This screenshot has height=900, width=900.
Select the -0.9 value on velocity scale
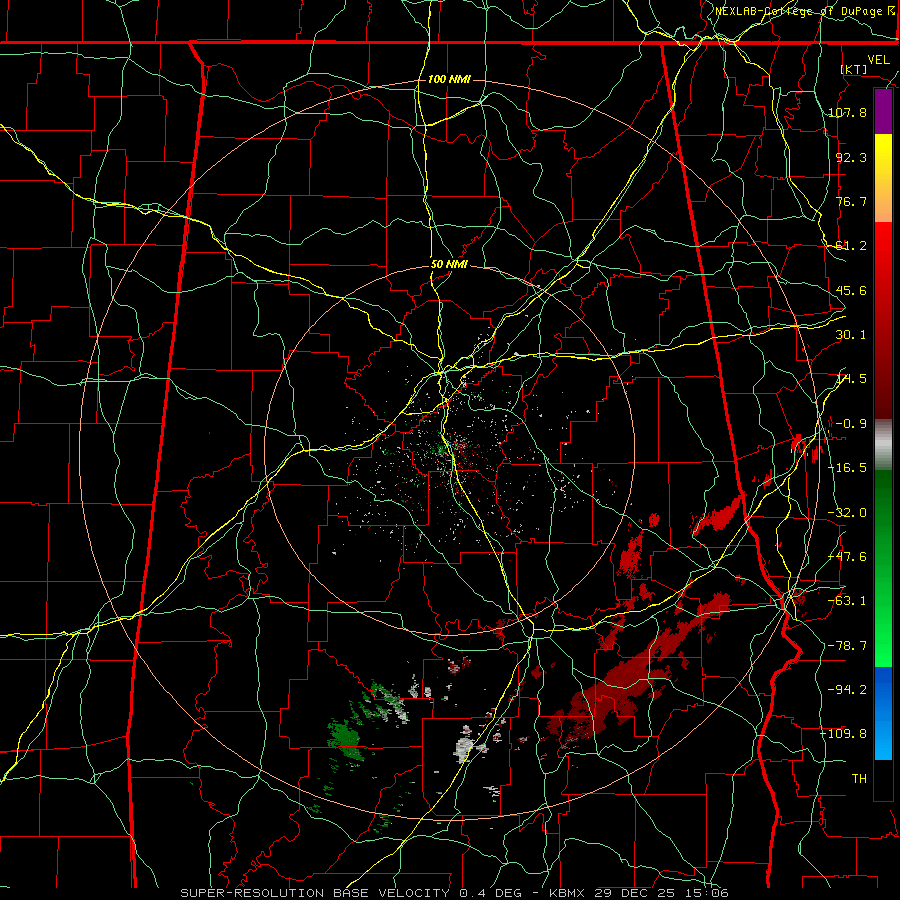click(851, 424)
